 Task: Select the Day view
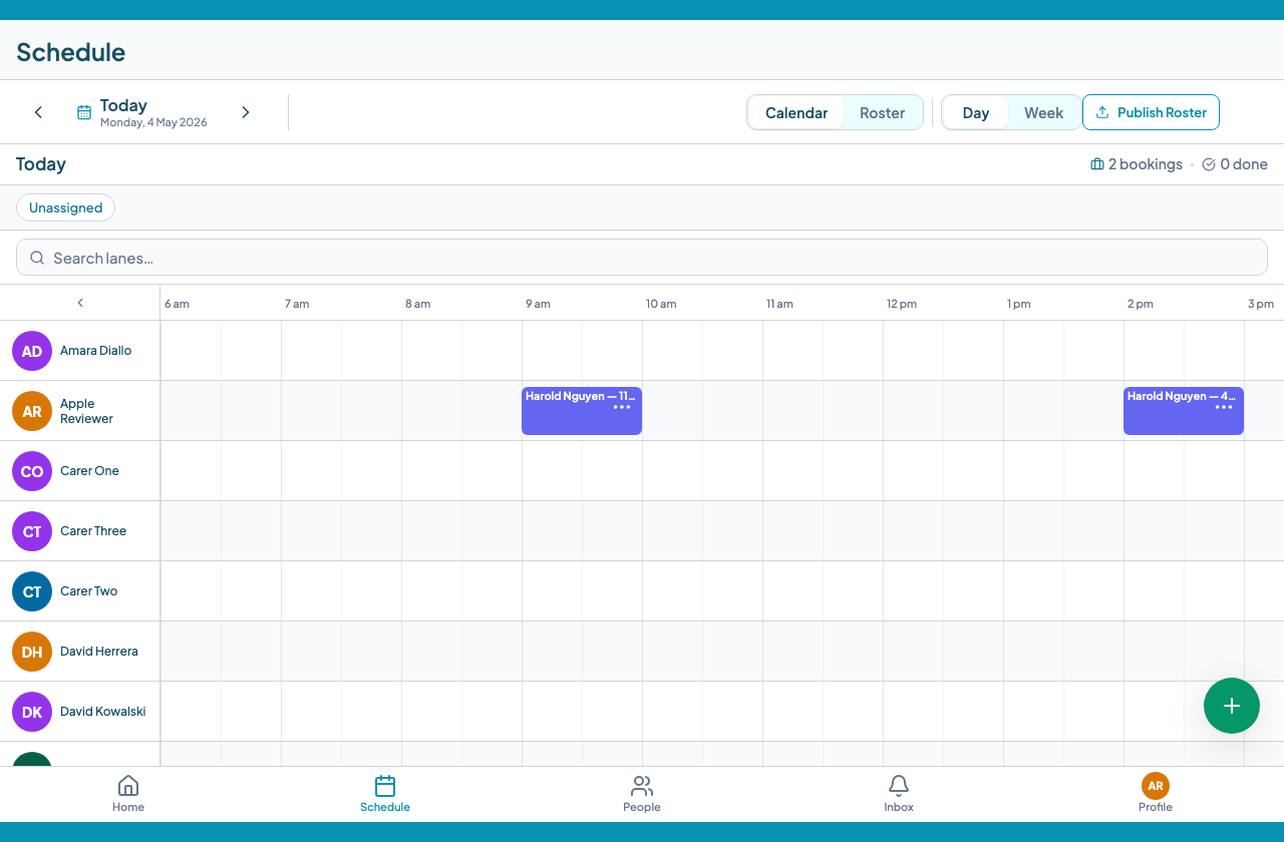pyautogui.click(x=976, y=113)
